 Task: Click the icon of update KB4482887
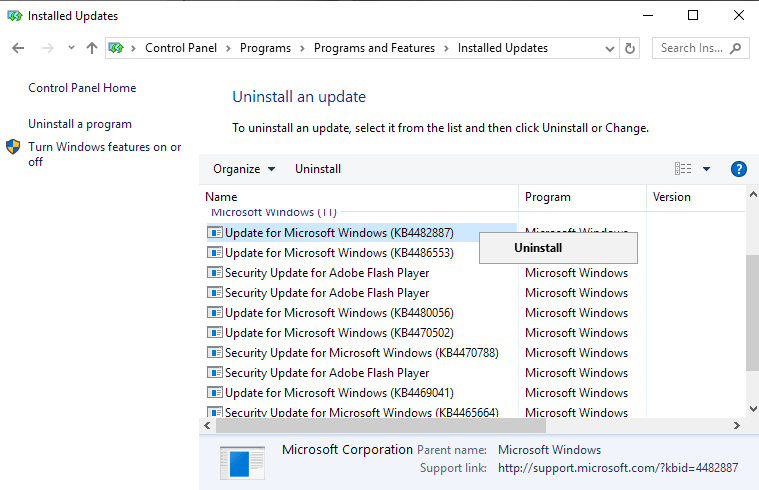pos(214,232)
